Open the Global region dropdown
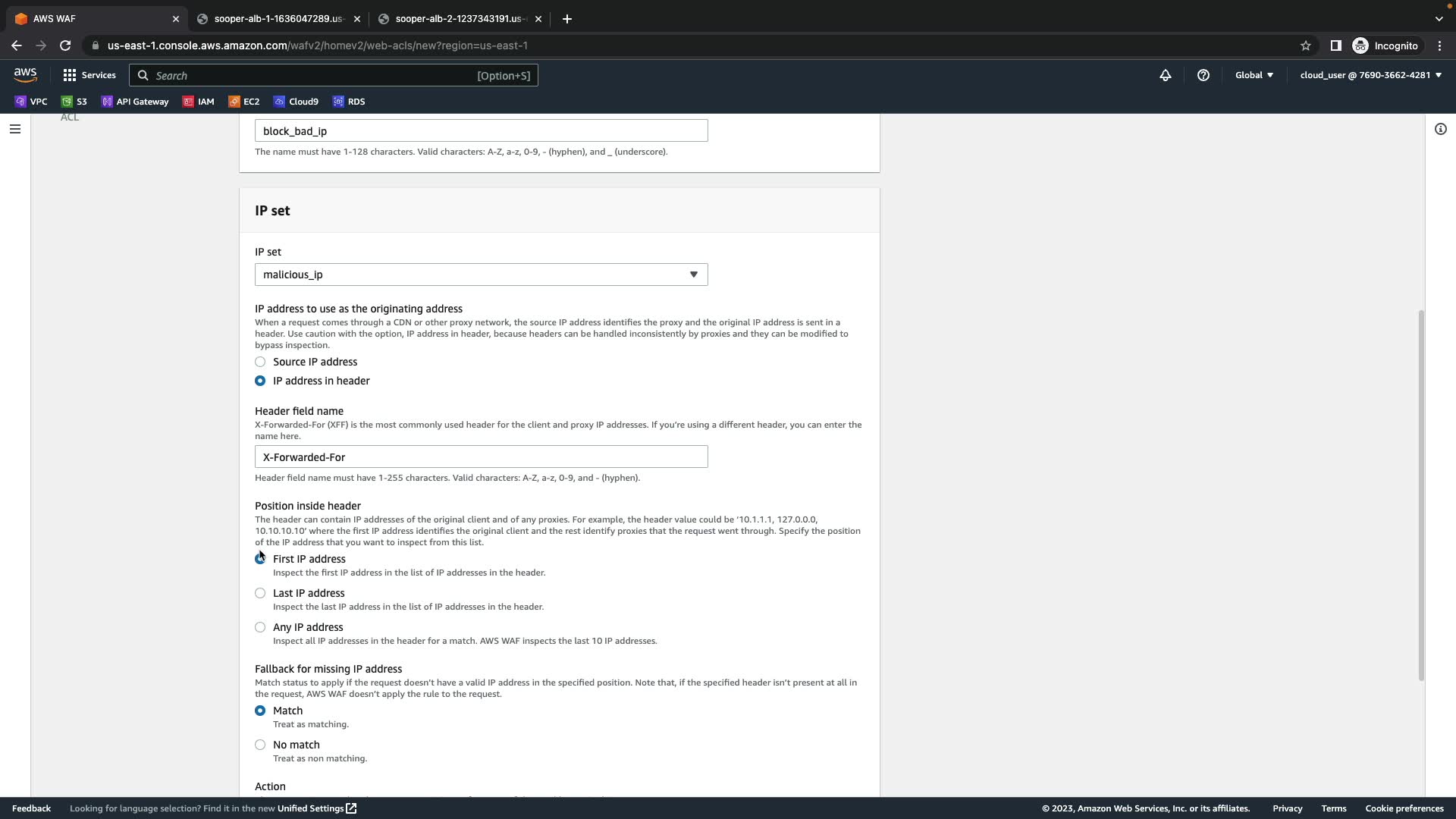Image resolution: width=1456 pixels, height=819 pixels. pyautogui.click(x=1254, y=75)
